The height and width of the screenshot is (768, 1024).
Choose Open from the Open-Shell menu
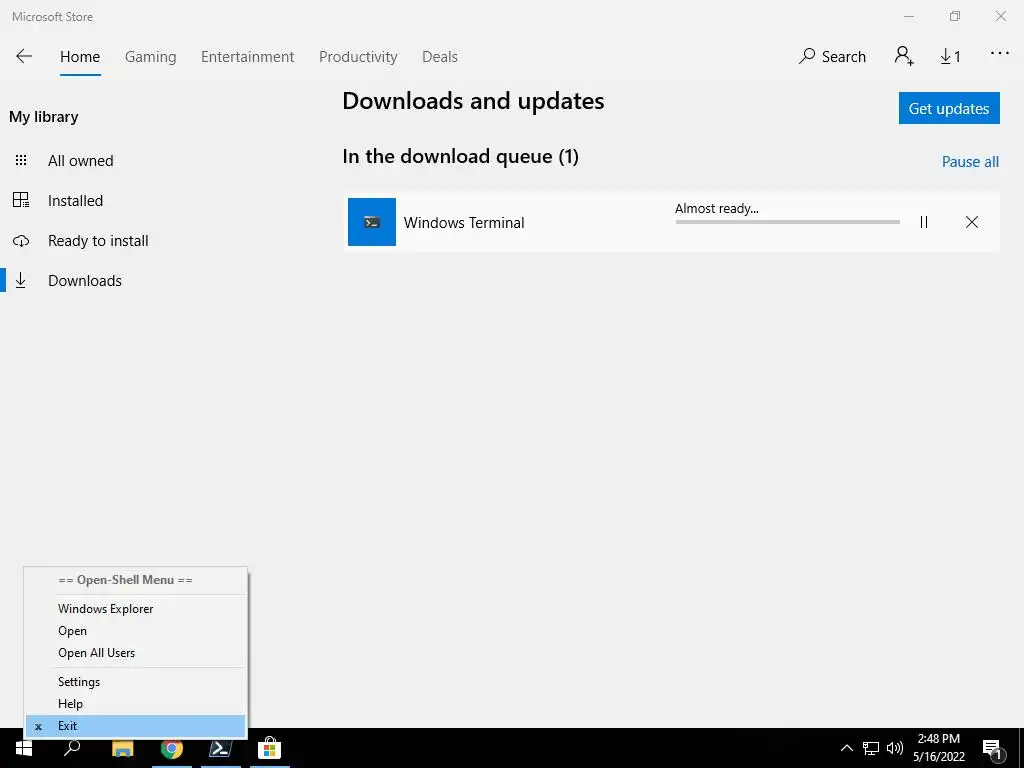coord(135,631)
